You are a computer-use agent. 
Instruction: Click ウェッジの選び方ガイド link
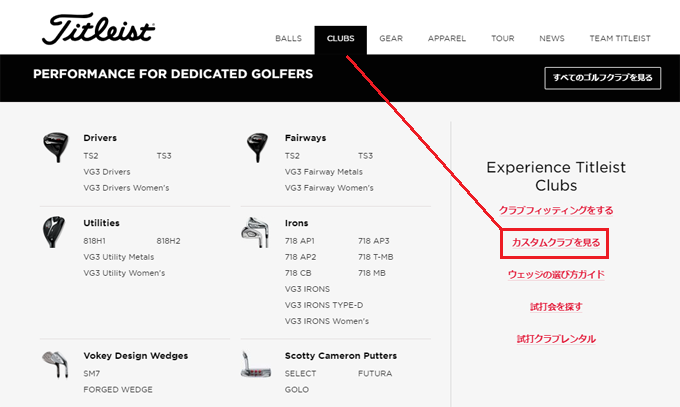(x=556, y=275)
